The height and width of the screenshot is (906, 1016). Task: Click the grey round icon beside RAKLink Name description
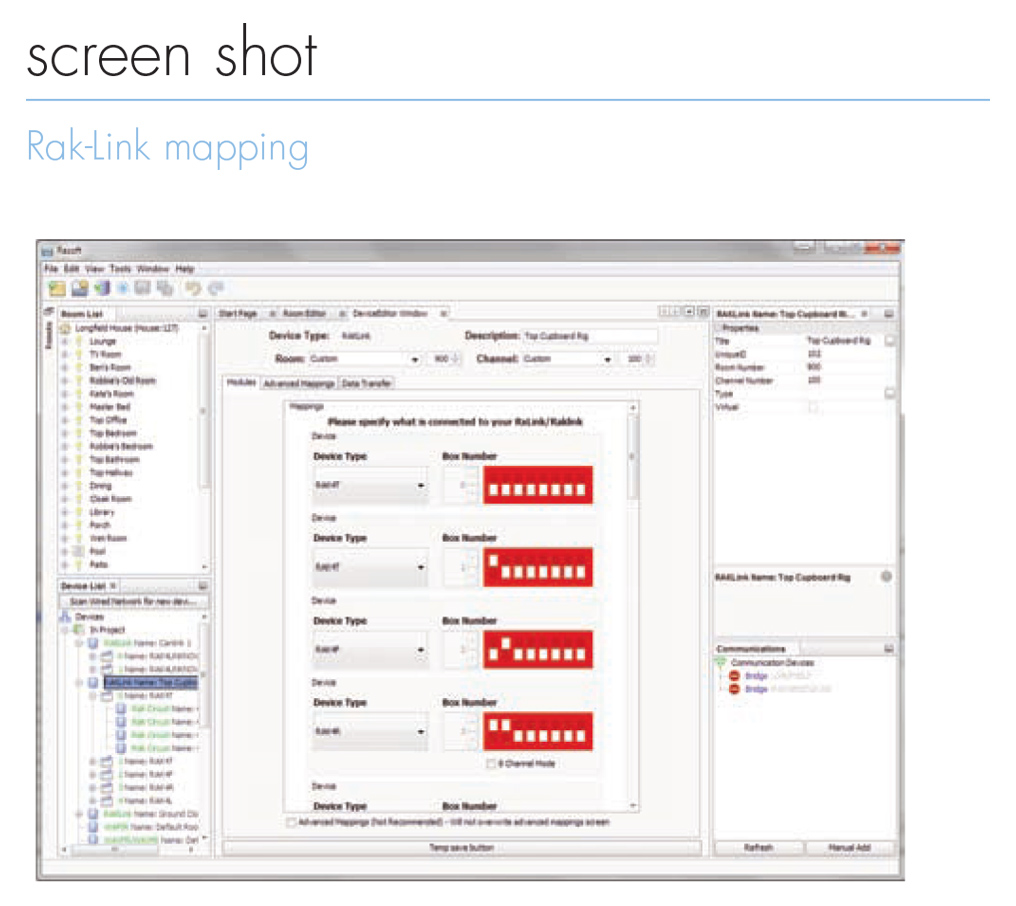(886, 576)
